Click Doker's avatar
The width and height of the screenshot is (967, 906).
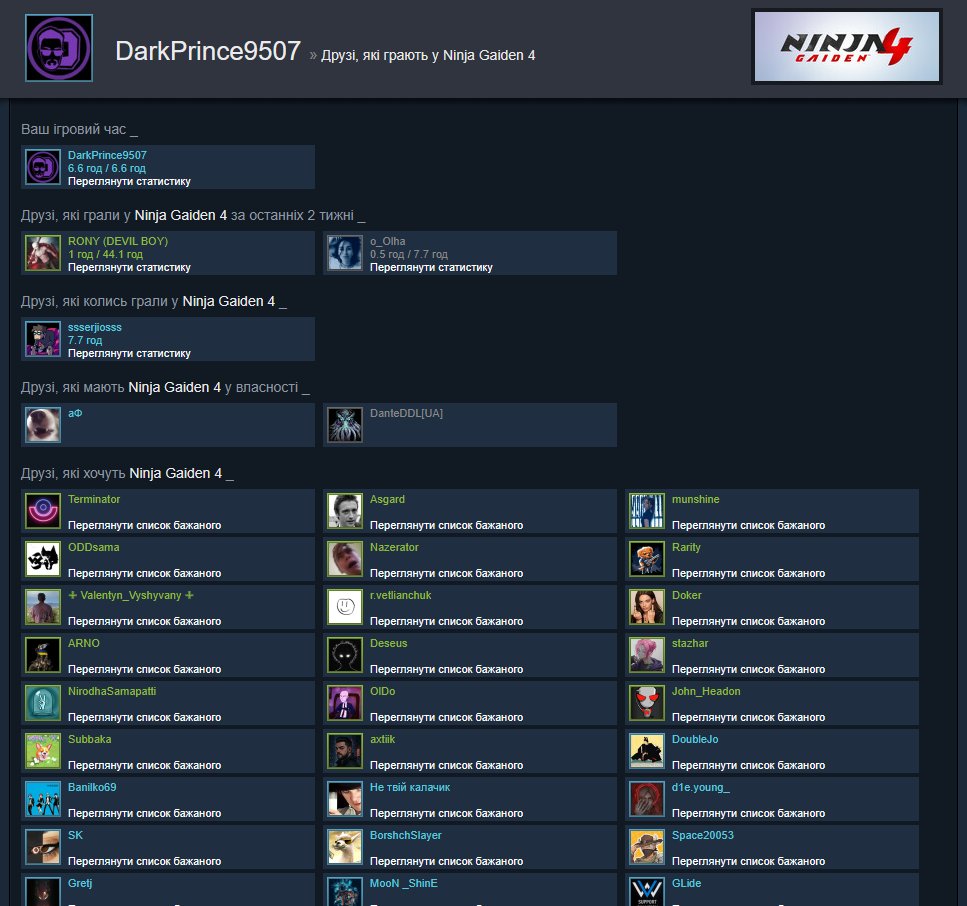pos(647,607)
